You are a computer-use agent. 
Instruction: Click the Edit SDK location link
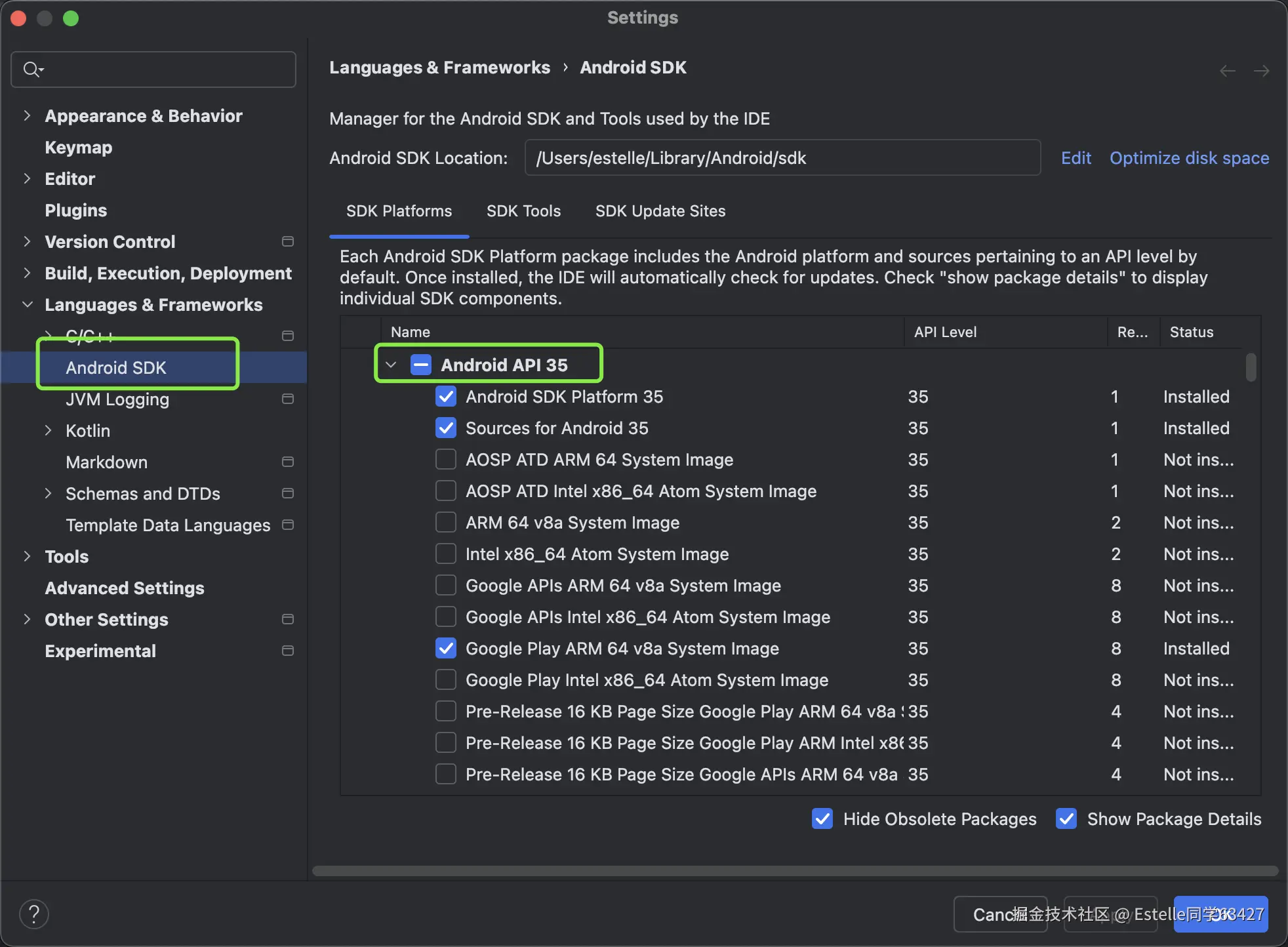point(1076,158)
